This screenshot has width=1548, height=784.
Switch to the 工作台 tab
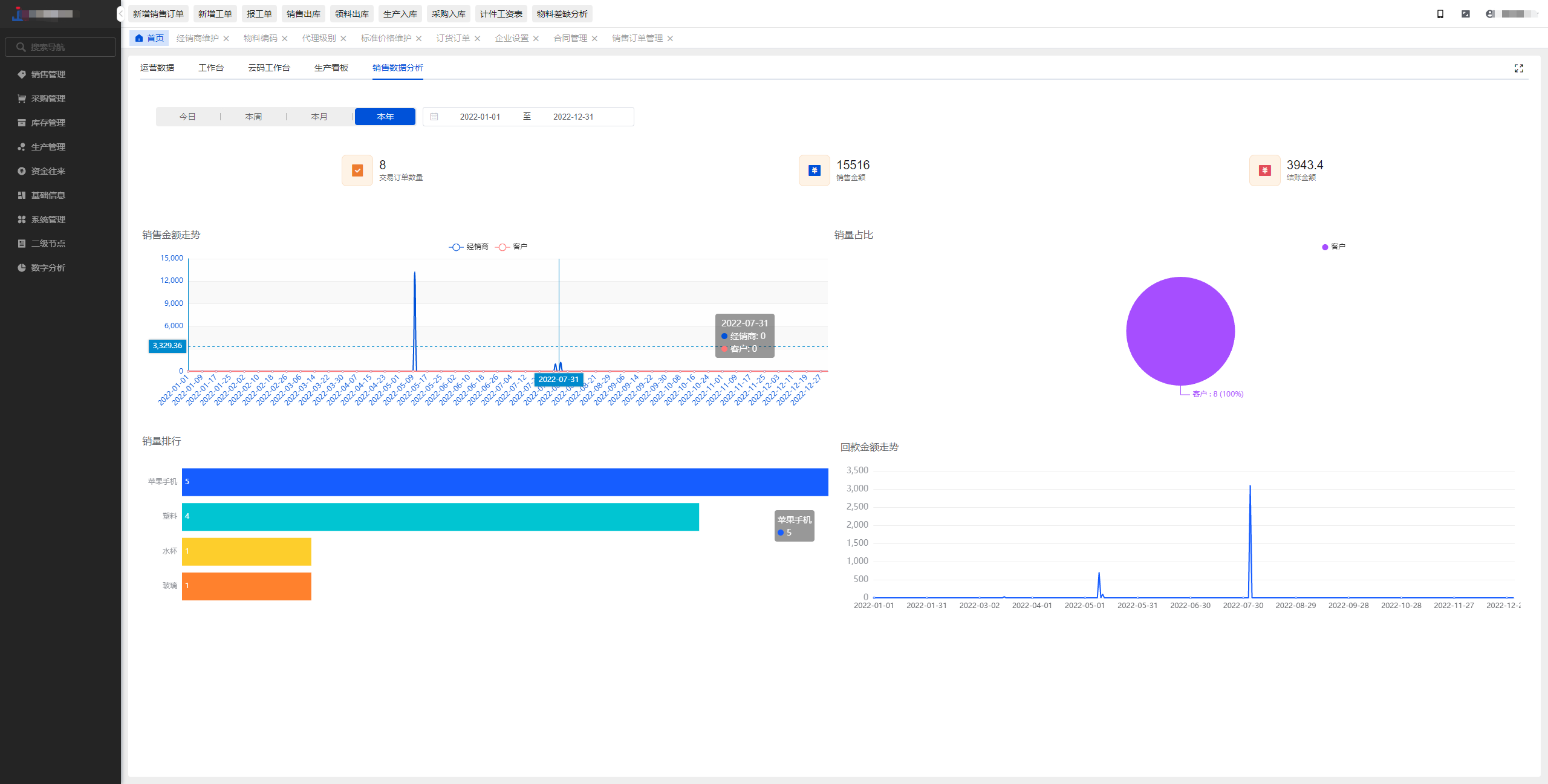pos(211,68)
